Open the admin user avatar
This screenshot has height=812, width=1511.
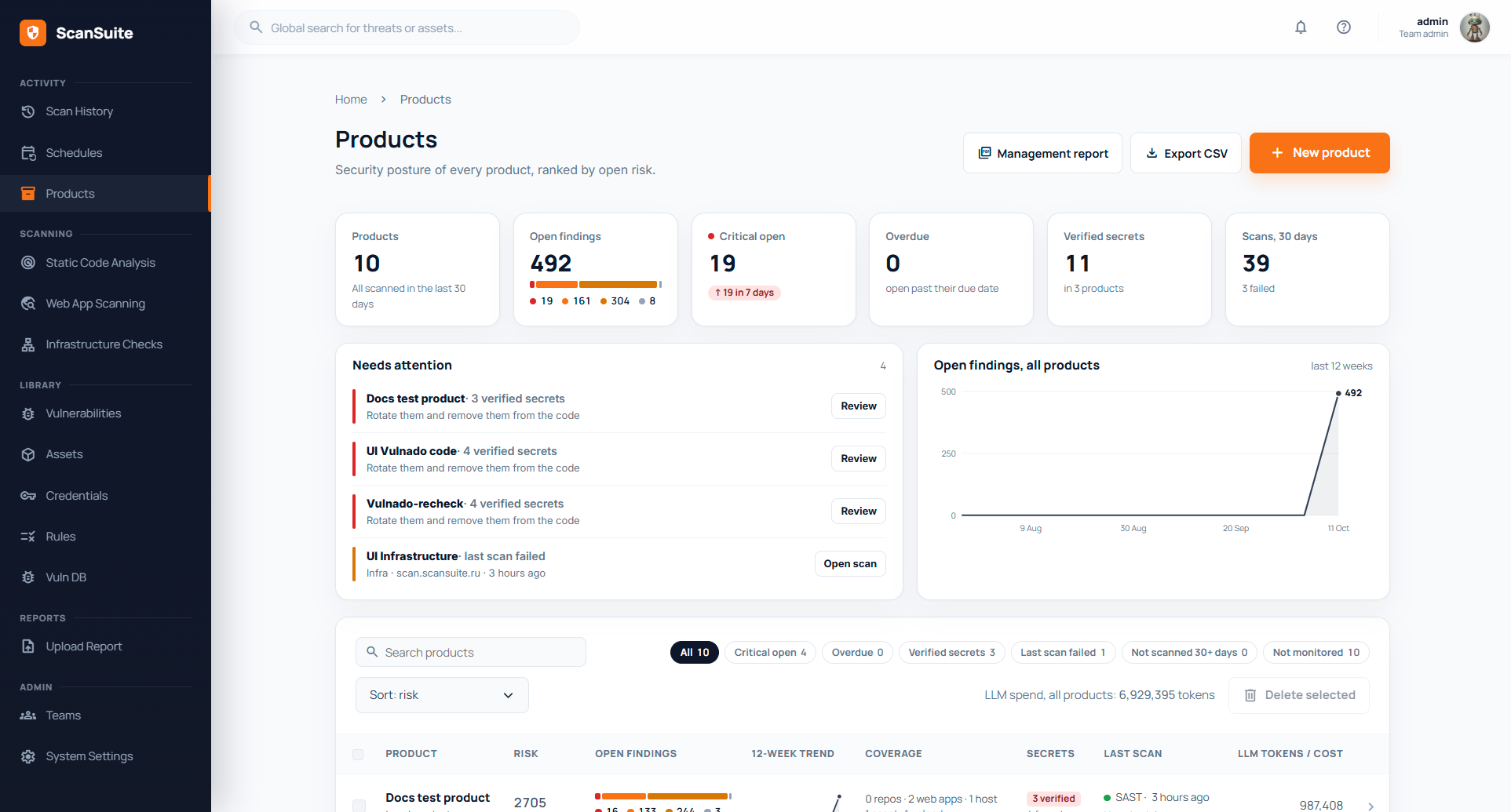pyautogui.click(x=1475, y=27)
